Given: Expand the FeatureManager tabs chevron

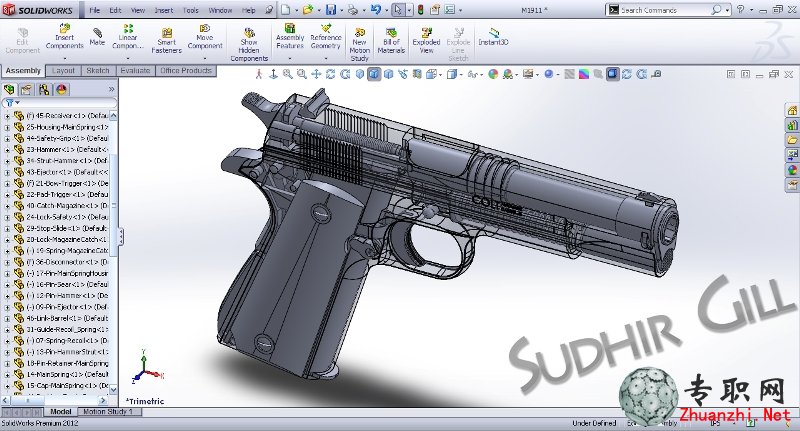Looking at the screenshot, I should tap(112, 89).
